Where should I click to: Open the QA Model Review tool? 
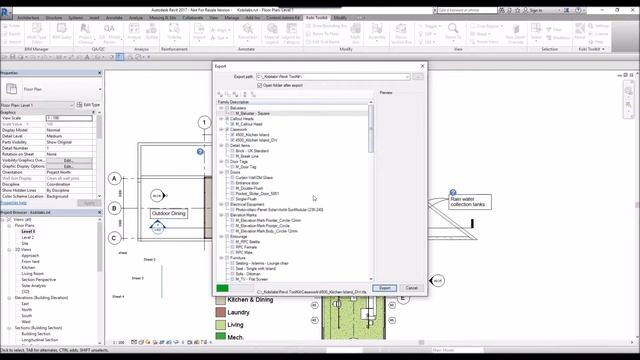pos(109,33)
